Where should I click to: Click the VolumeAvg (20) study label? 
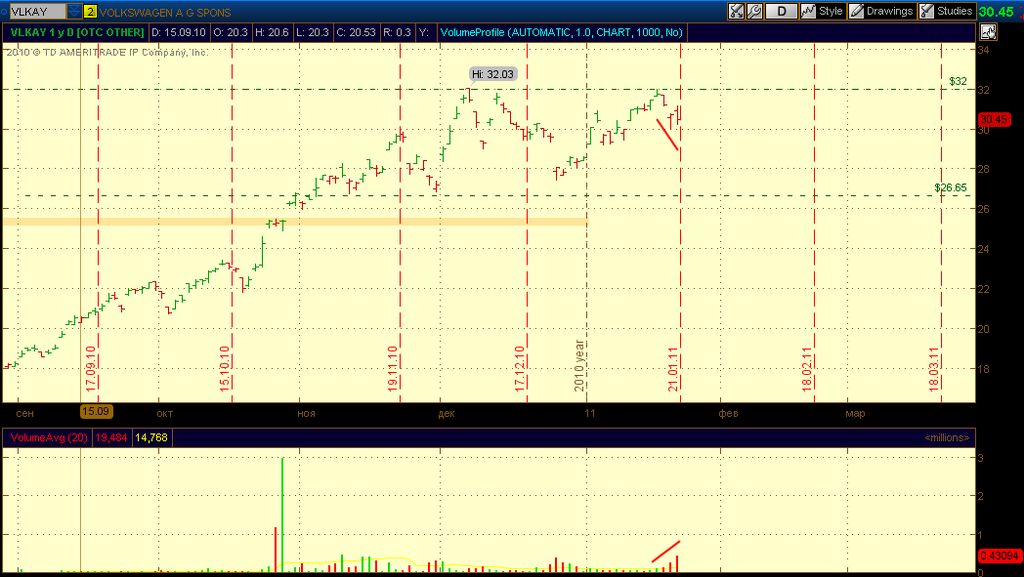click(49, 437)
